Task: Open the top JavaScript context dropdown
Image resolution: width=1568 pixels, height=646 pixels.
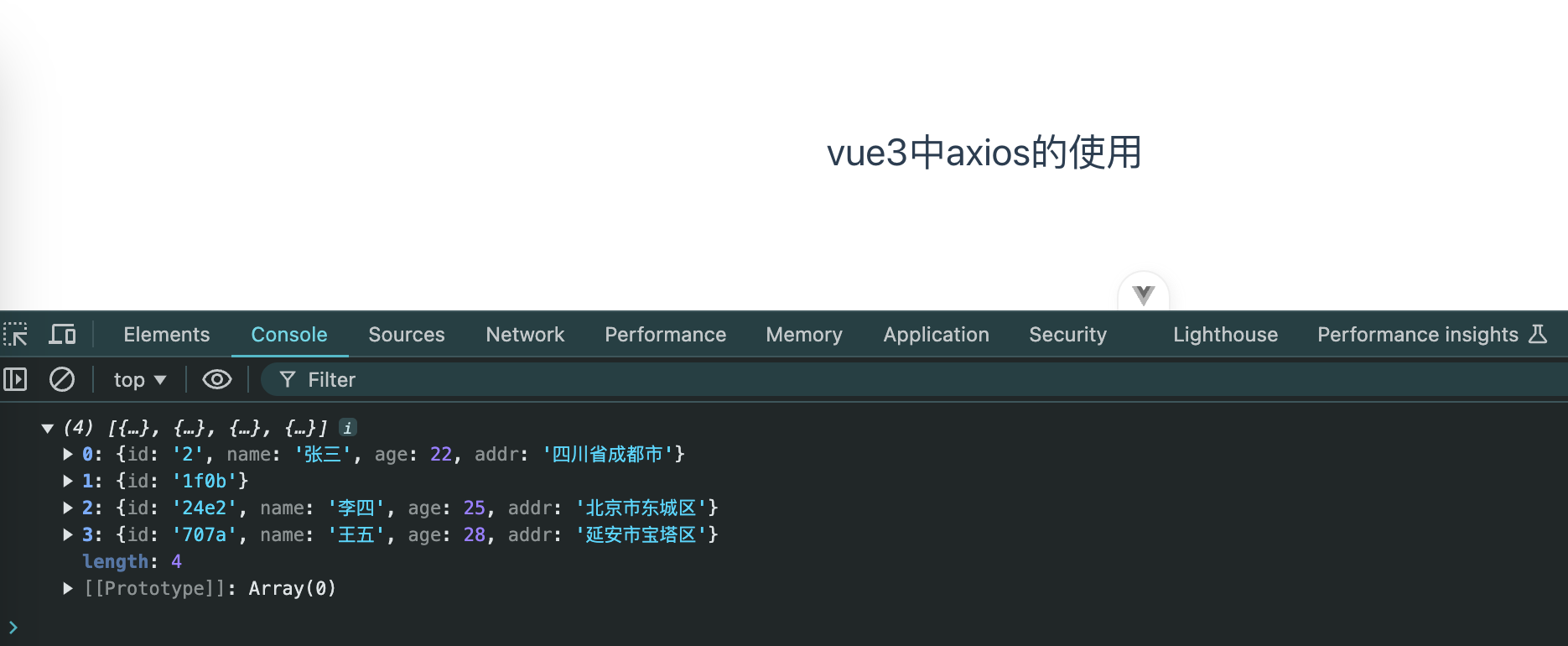Action: (140, 380)
